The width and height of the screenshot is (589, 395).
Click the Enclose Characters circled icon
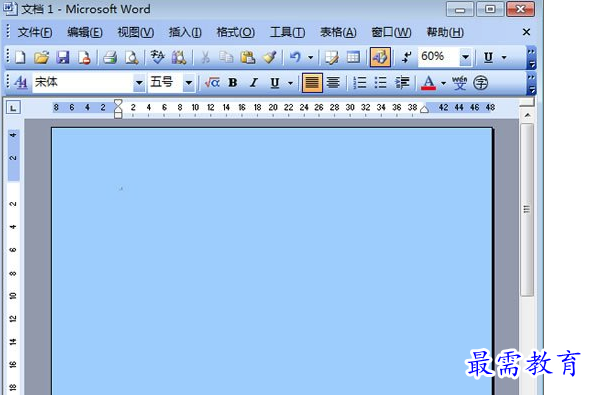pyautogui.click(x=480, y=82)
